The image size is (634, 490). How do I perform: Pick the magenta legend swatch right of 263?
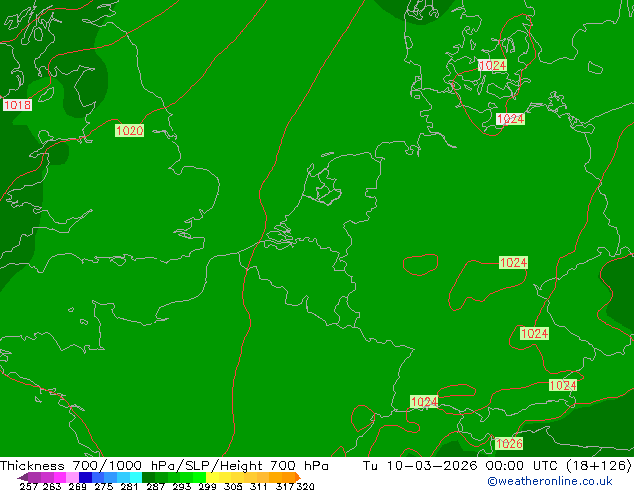pyautogui.click(x=60, y=477)
